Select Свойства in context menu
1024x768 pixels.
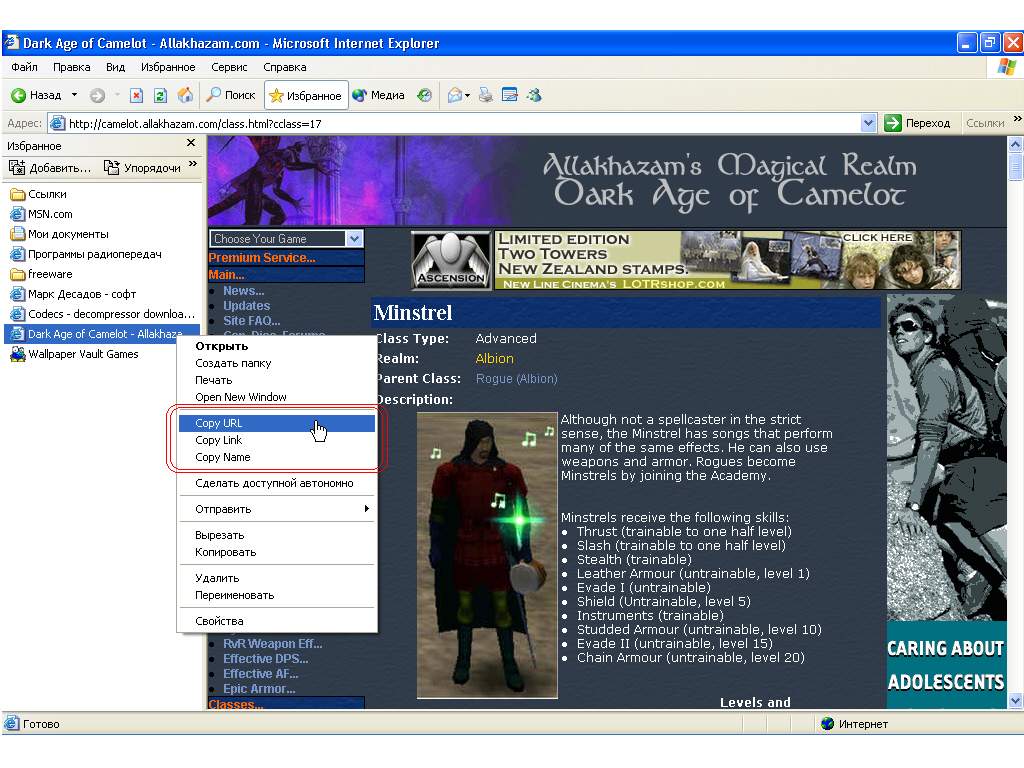277,621
